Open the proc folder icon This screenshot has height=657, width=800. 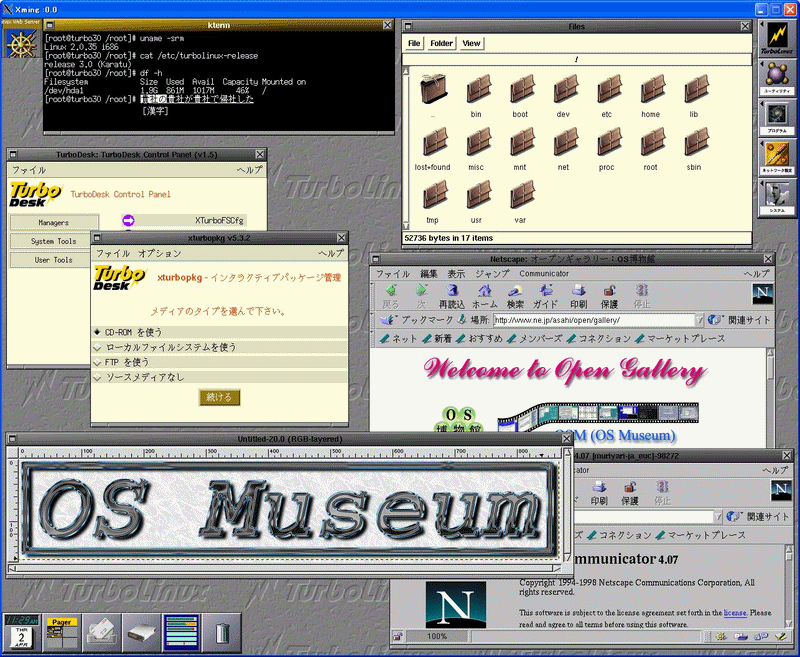[x=609, y=142]
